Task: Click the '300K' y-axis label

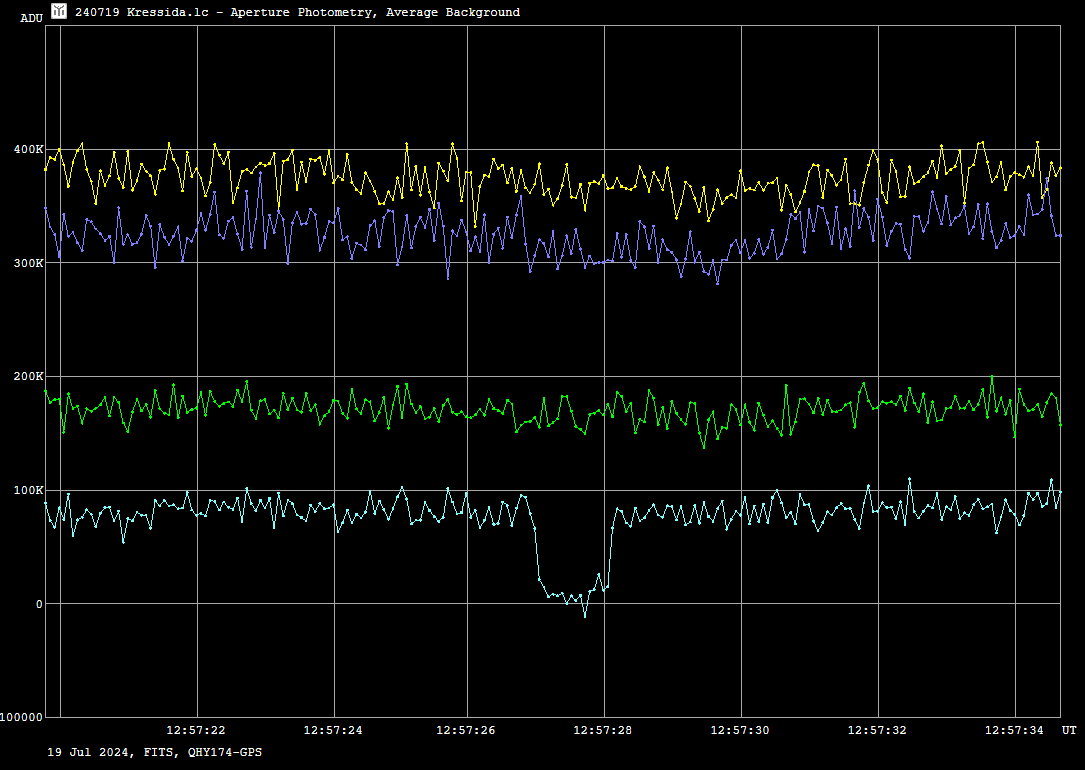Action: [29, 264]
